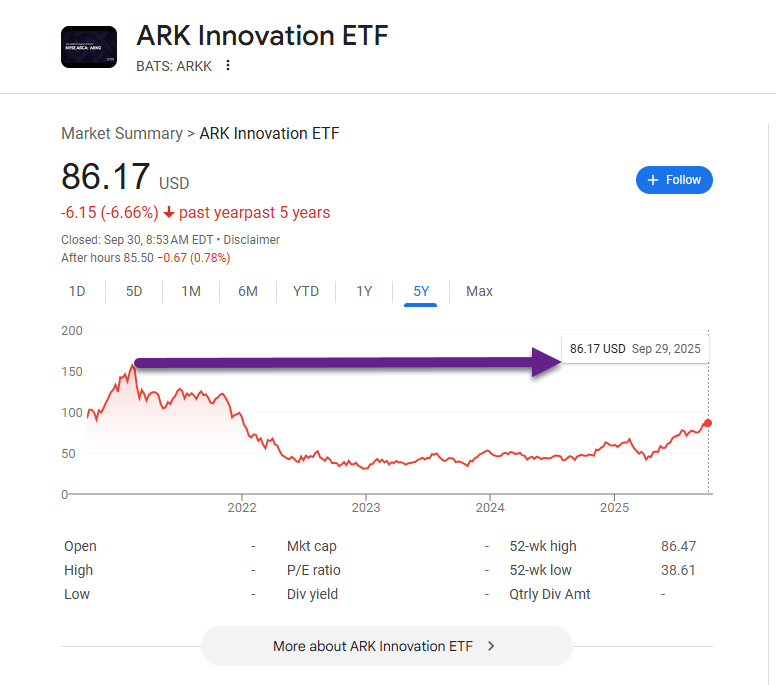Click the red down arrow price change indicator

tap(169, 213)
